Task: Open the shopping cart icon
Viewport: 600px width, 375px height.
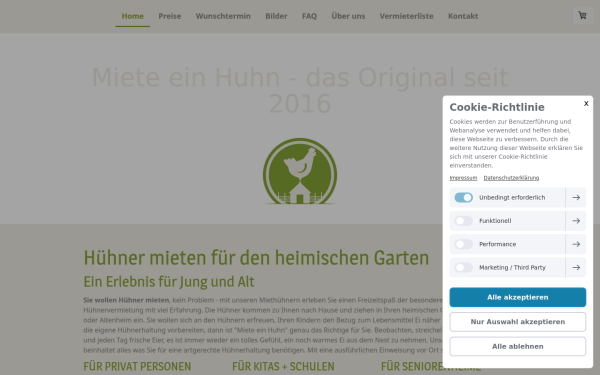Action: pyautogui.click(x=582, y=15)
